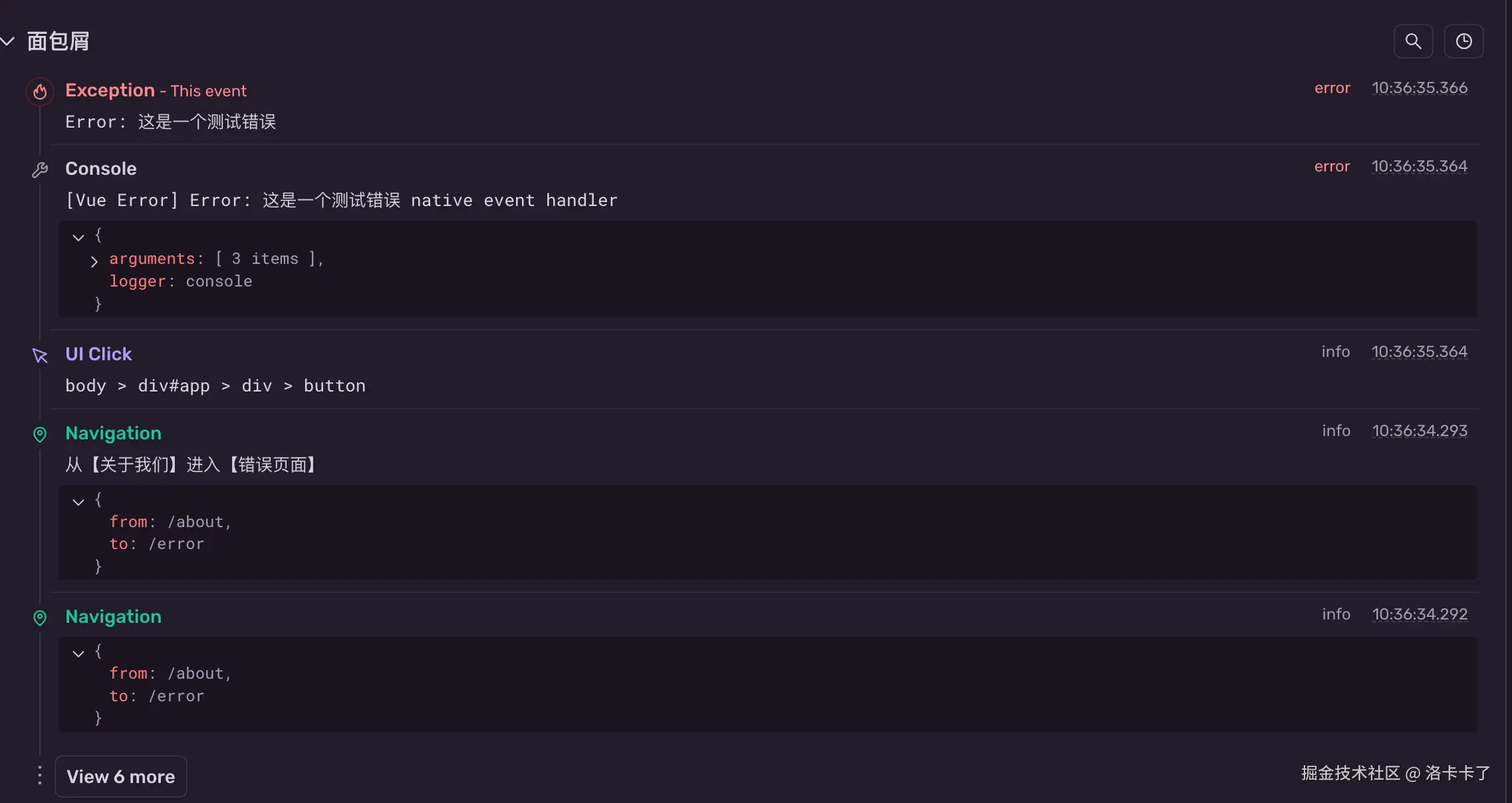Click the clock time-format icon

pyautogui.click(x=1463, y=41)
